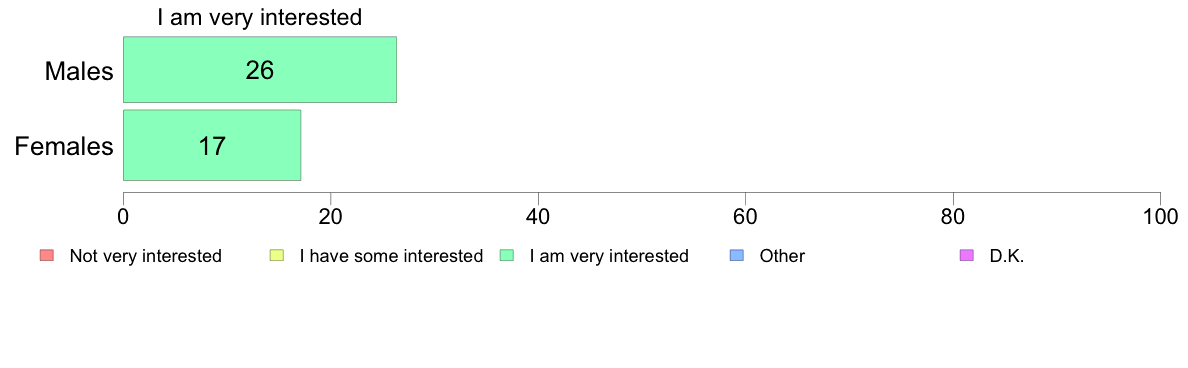Click the Females row label
1188x368 pixels.
coord(64,146)
